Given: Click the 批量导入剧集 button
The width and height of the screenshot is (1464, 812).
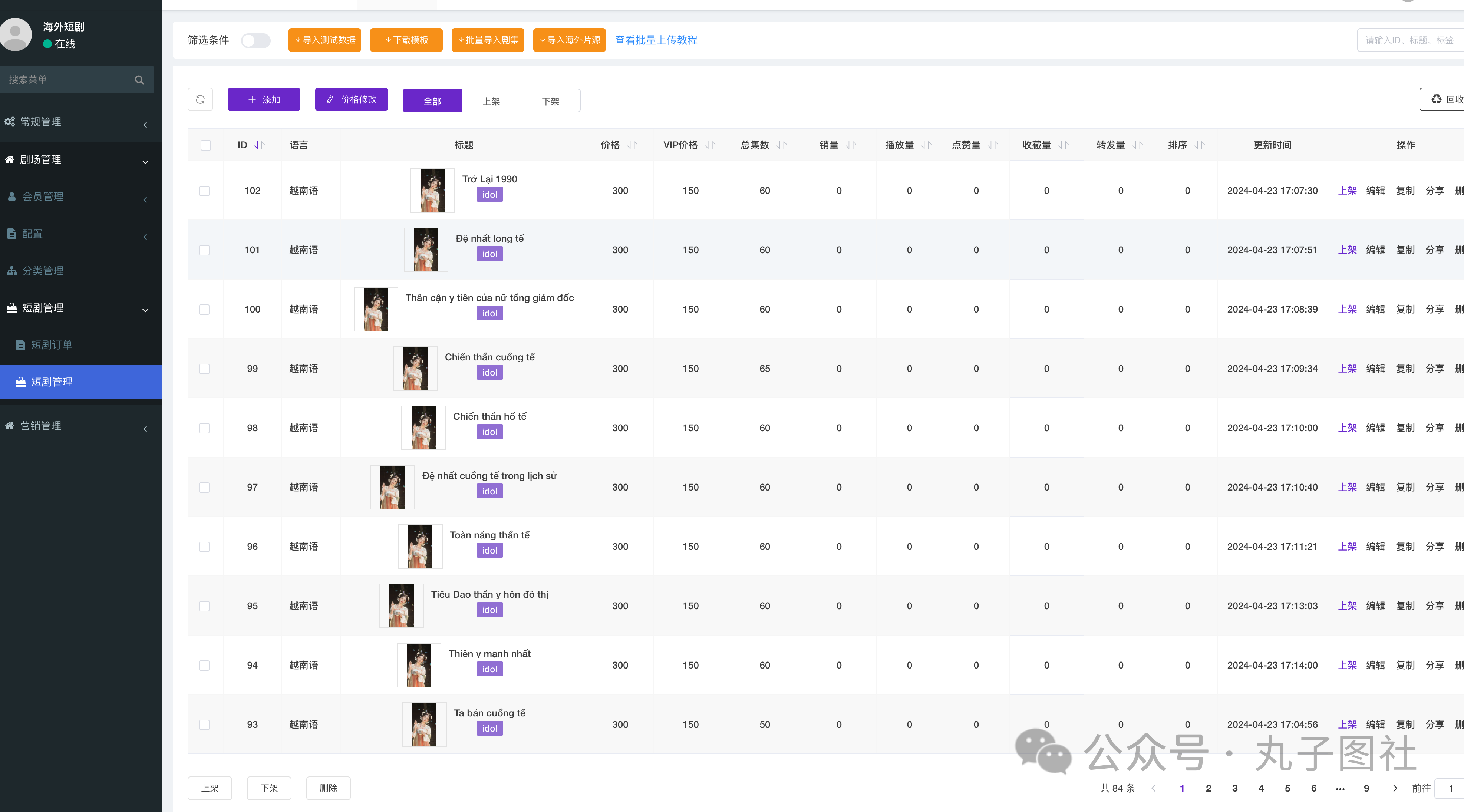Looking at the screenshot, I should (488, 40).
